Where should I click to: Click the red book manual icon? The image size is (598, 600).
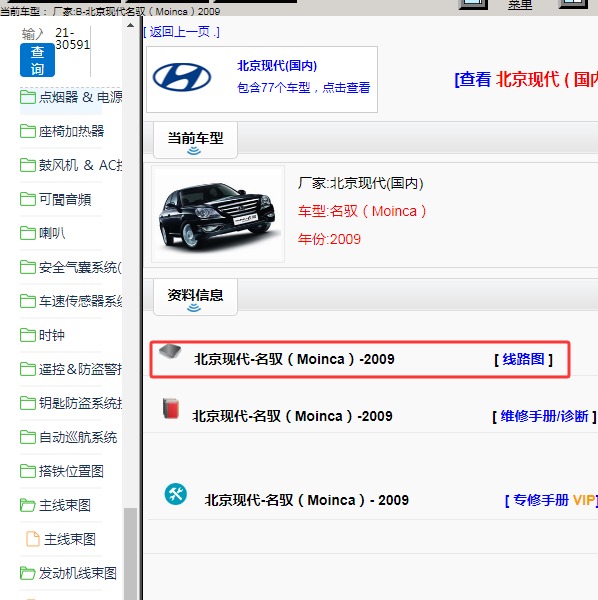click(171, 409)
